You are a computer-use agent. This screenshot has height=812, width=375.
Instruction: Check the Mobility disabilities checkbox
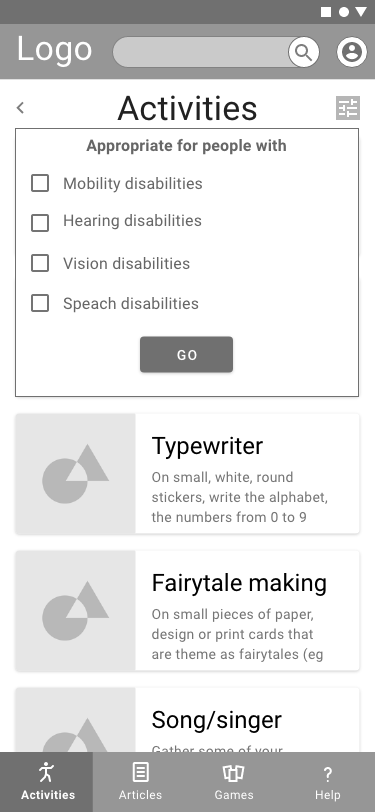[x=40, y=183]
